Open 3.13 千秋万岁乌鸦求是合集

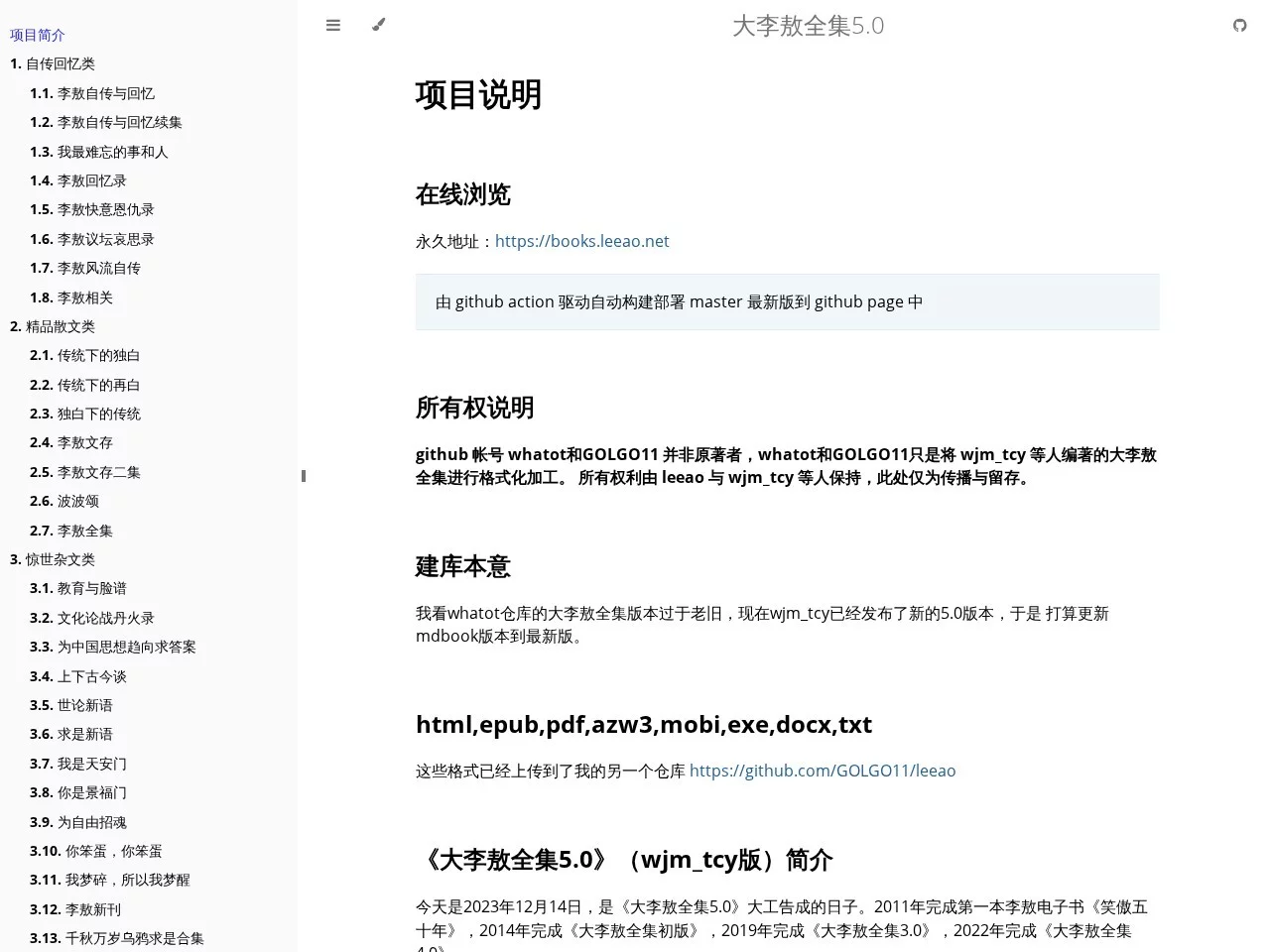click(116, 938)
